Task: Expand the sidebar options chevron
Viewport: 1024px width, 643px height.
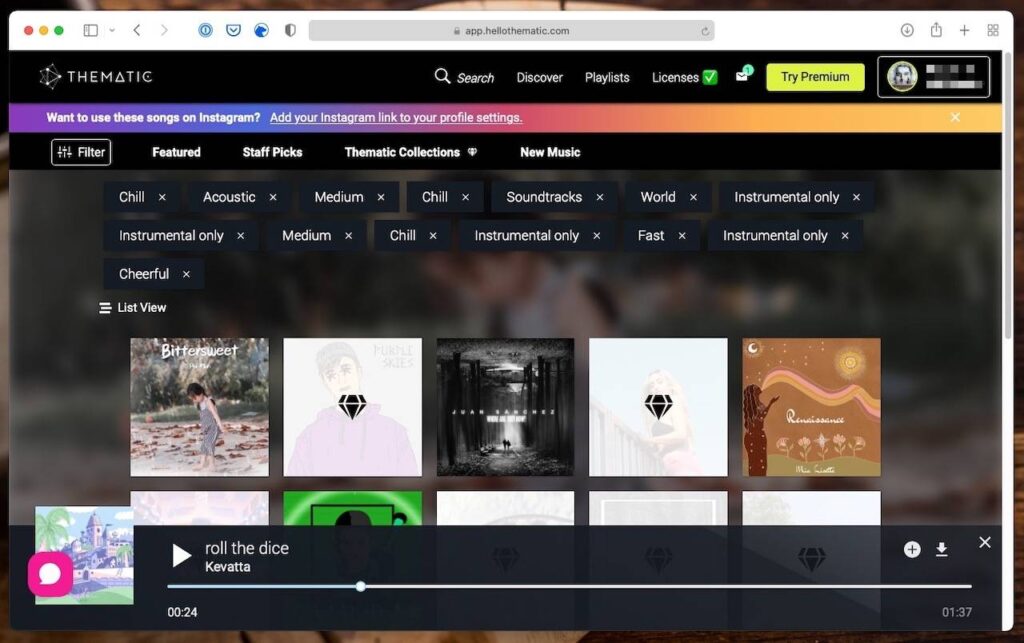Action: pos(112,30)
